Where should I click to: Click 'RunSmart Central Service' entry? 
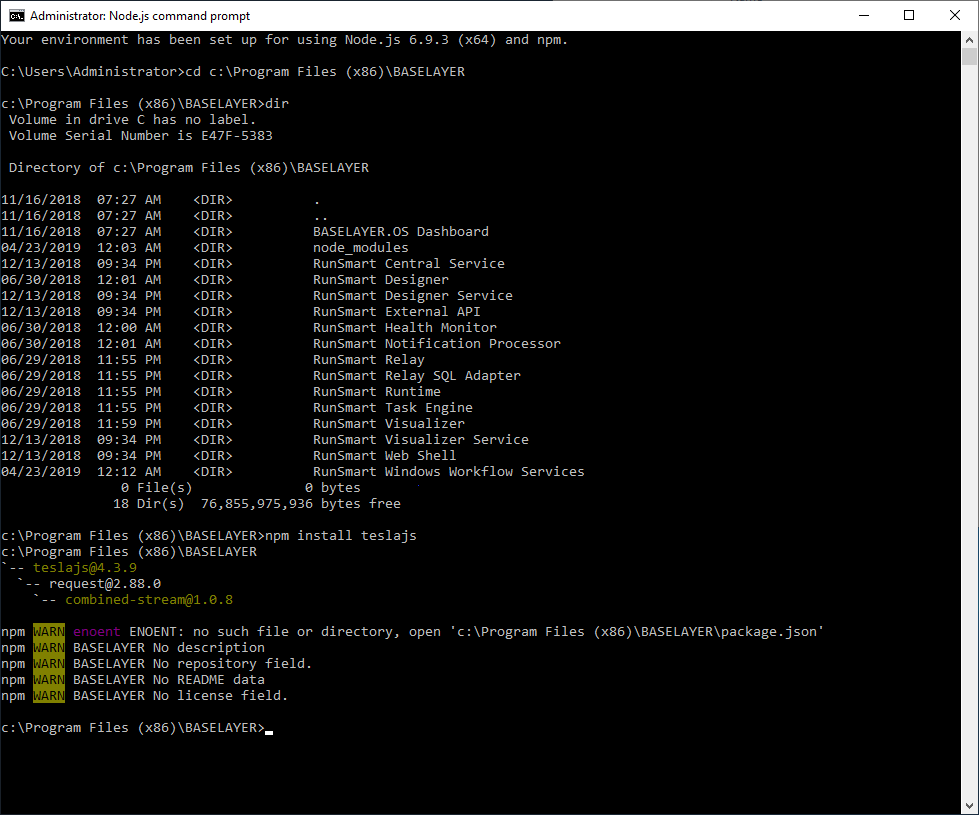point(409,264)
